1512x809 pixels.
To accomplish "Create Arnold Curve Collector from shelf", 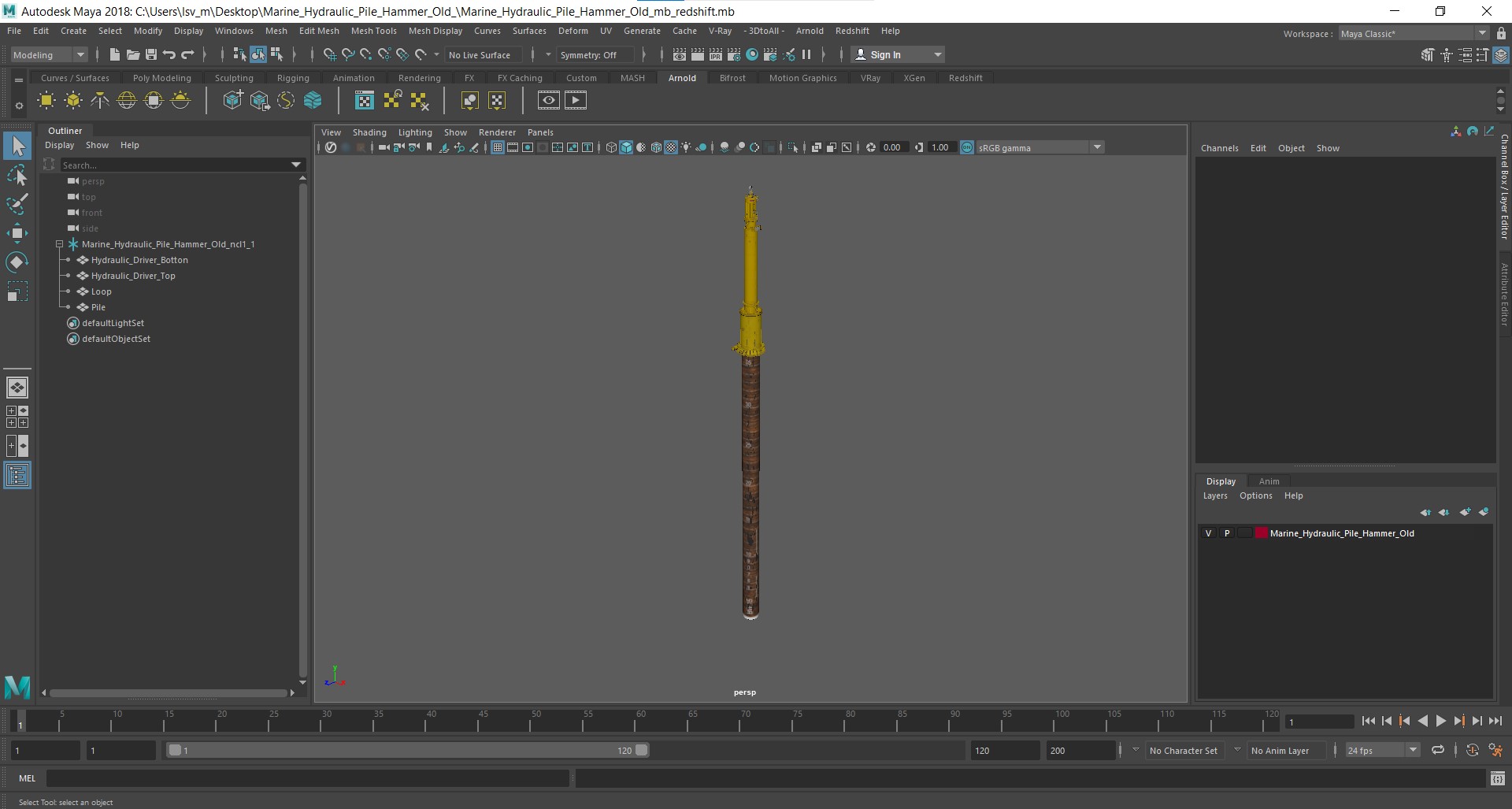I will pos(286,100).
